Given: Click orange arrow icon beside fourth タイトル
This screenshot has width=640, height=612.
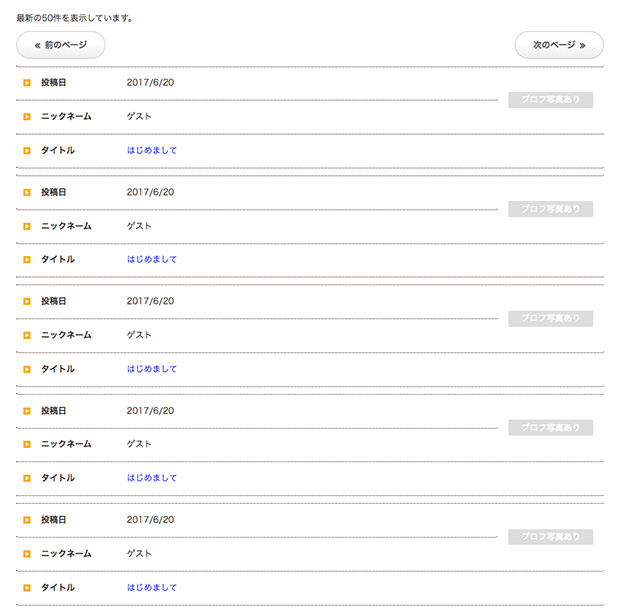Looking at the screenshot, I should (27, 478).
